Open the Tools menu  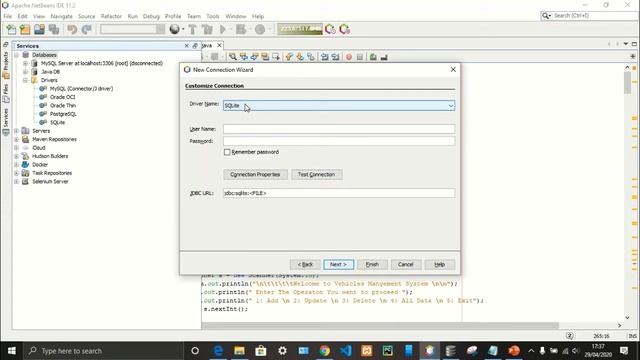point(213,16)
